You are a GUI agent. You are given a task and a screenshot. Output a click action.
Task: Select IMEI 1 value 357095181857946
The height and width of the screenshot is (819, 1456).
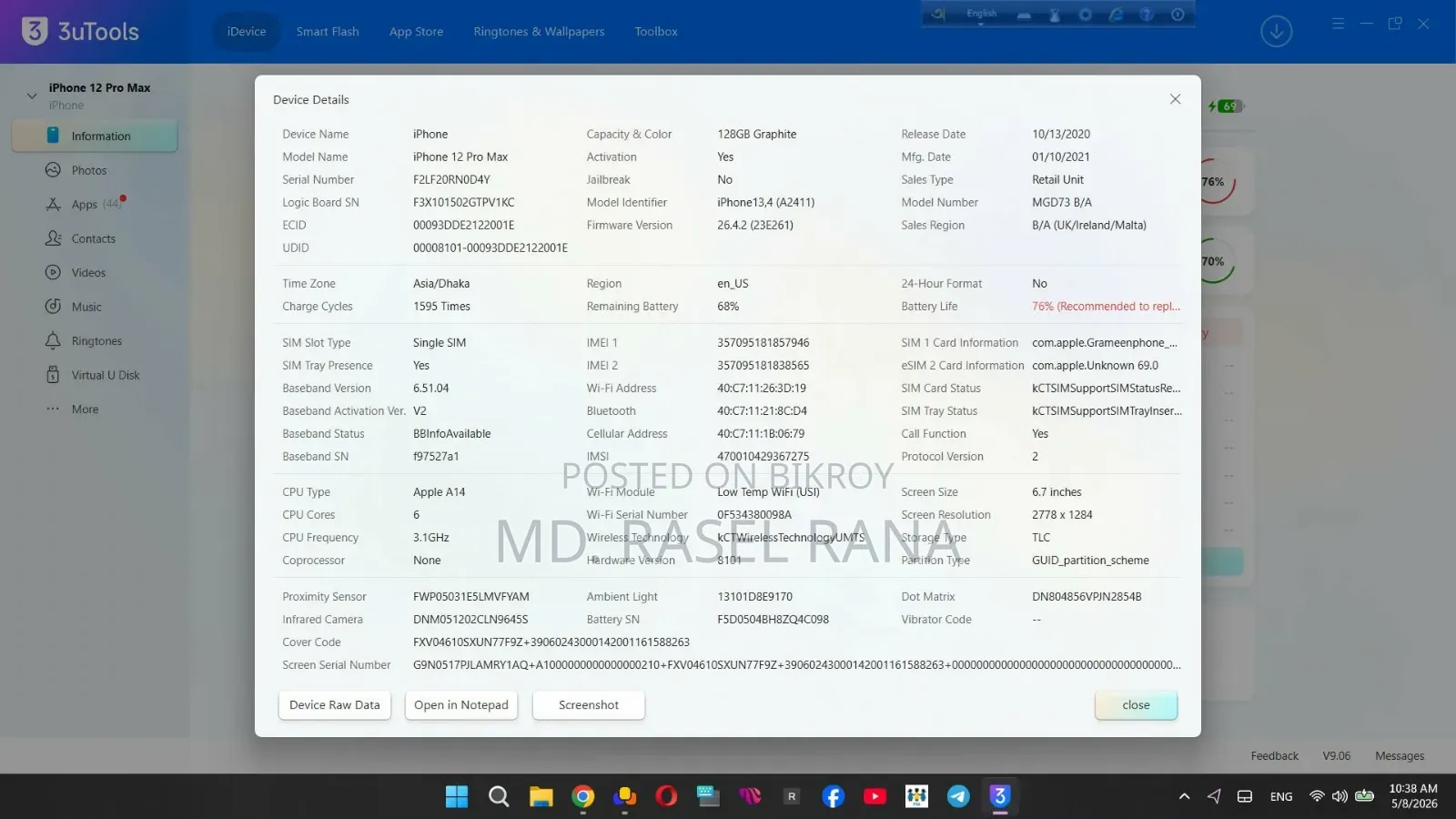[x=763, y=343]
